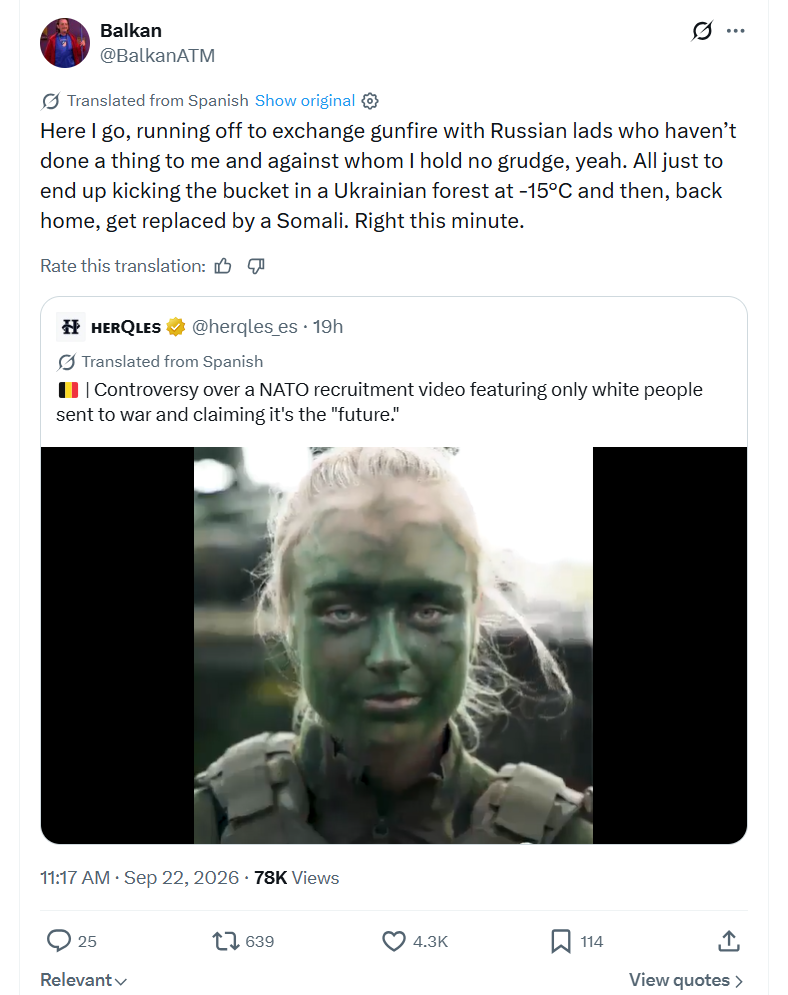Click the reply speech bubble icon
788x995 pixels.
coord(59,940)
